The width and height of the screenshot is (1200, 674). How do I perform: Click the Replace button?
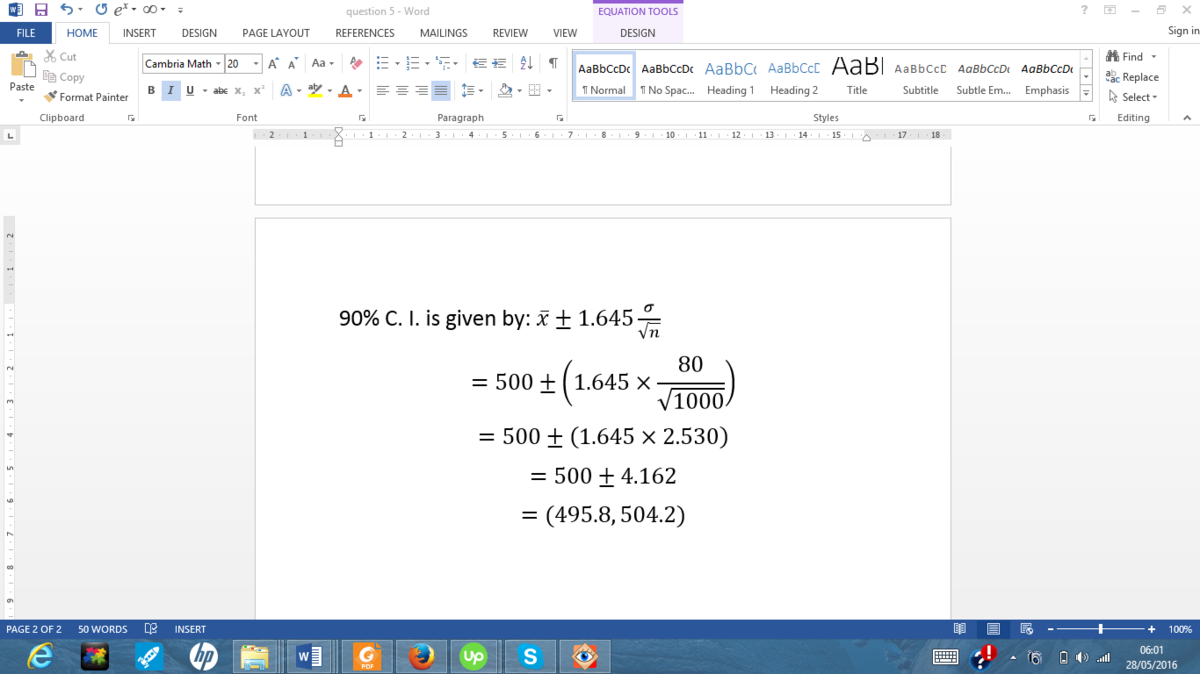click(1132, 77)
